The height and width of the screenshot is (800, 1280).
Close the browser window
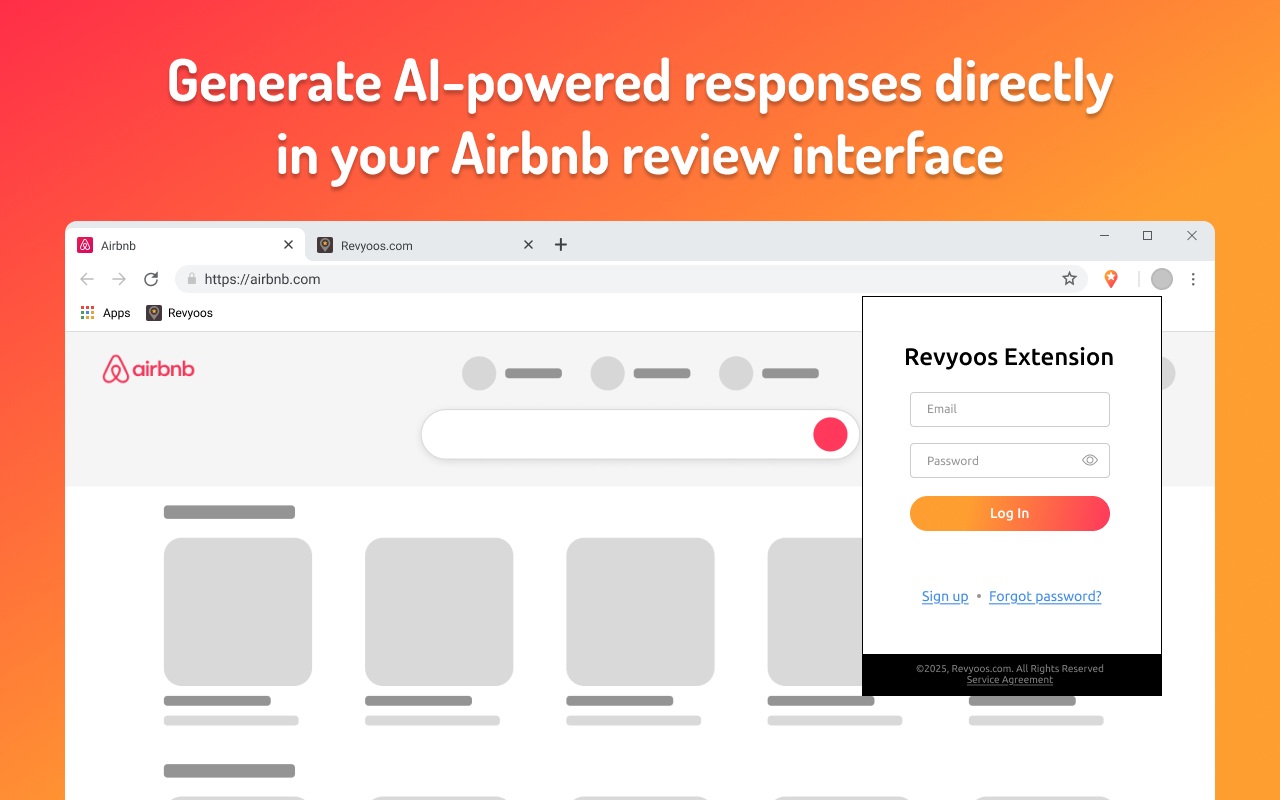(x=1191, y=236)
